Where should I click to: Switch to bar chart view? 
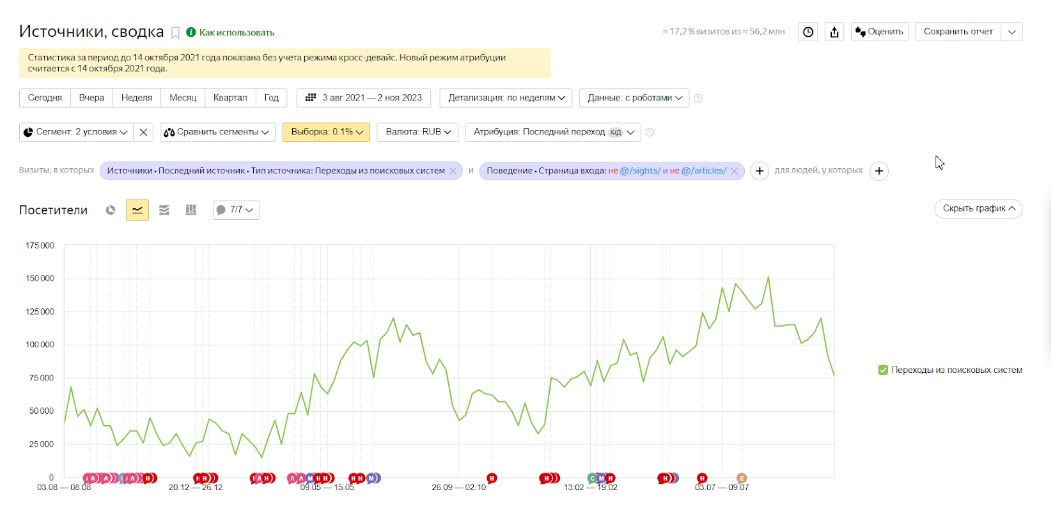point(190,210)
